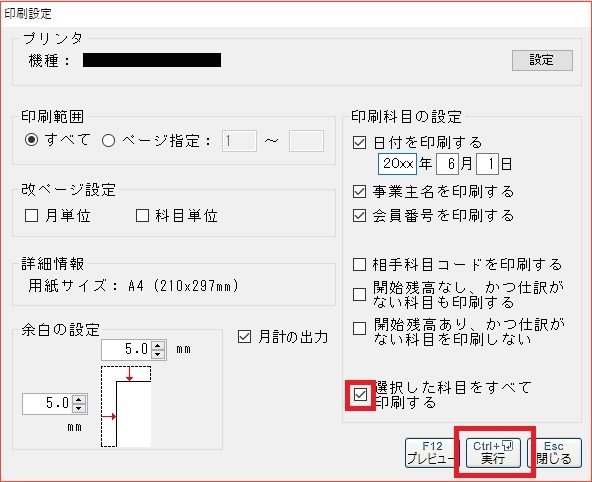
Task: Toggle 月計の出力 checkbox
Action: [x=244, y=336]
